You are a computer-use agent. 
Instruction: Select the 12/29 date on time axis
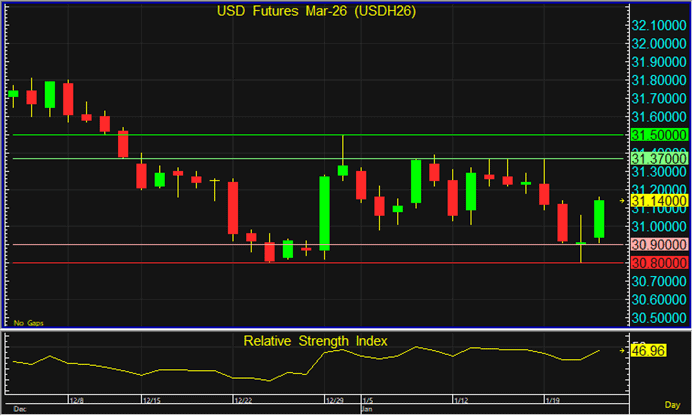[335, 401]
